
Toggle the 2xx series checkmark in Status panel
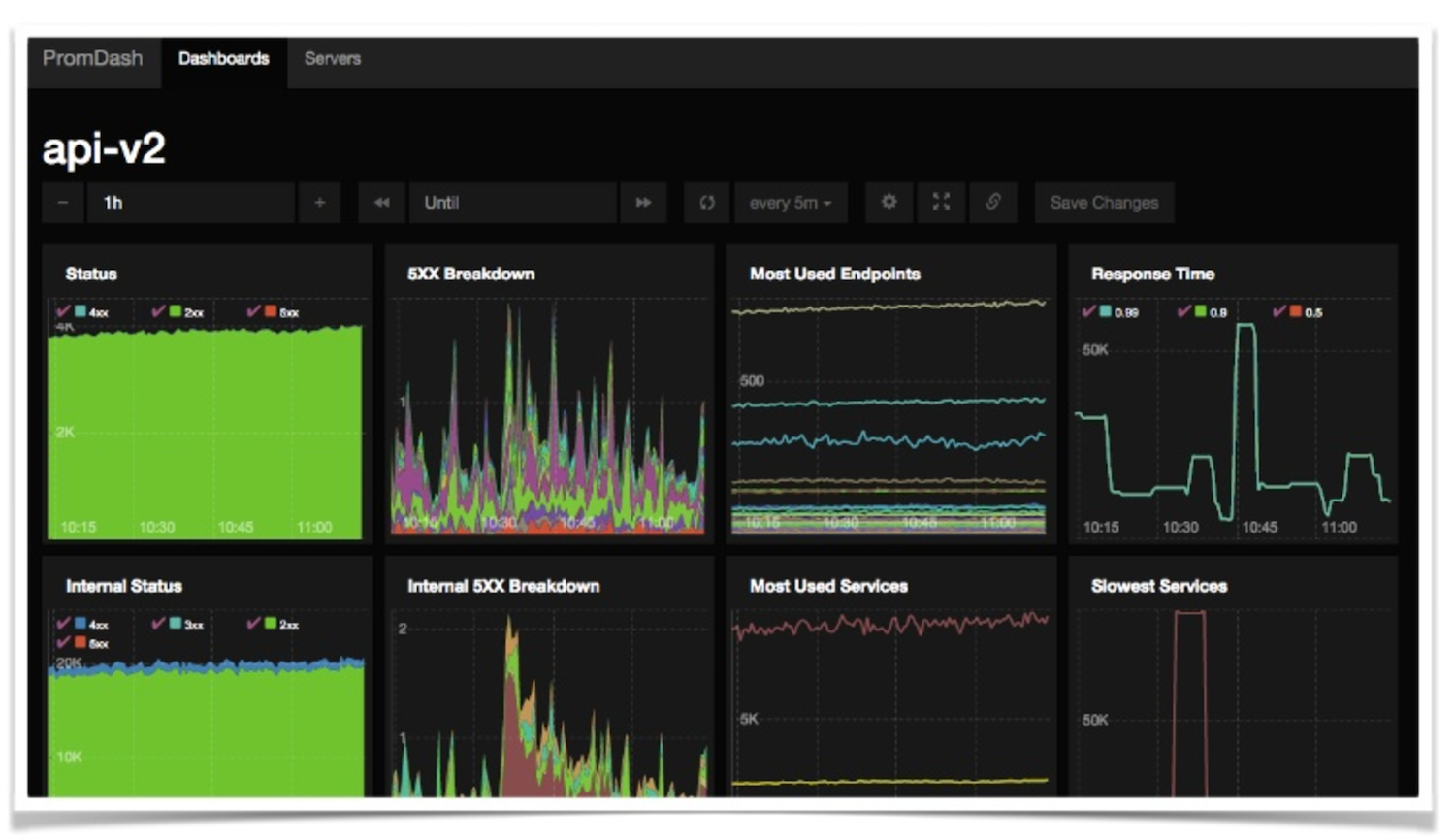pyautogui.click(x=158, y=311)
